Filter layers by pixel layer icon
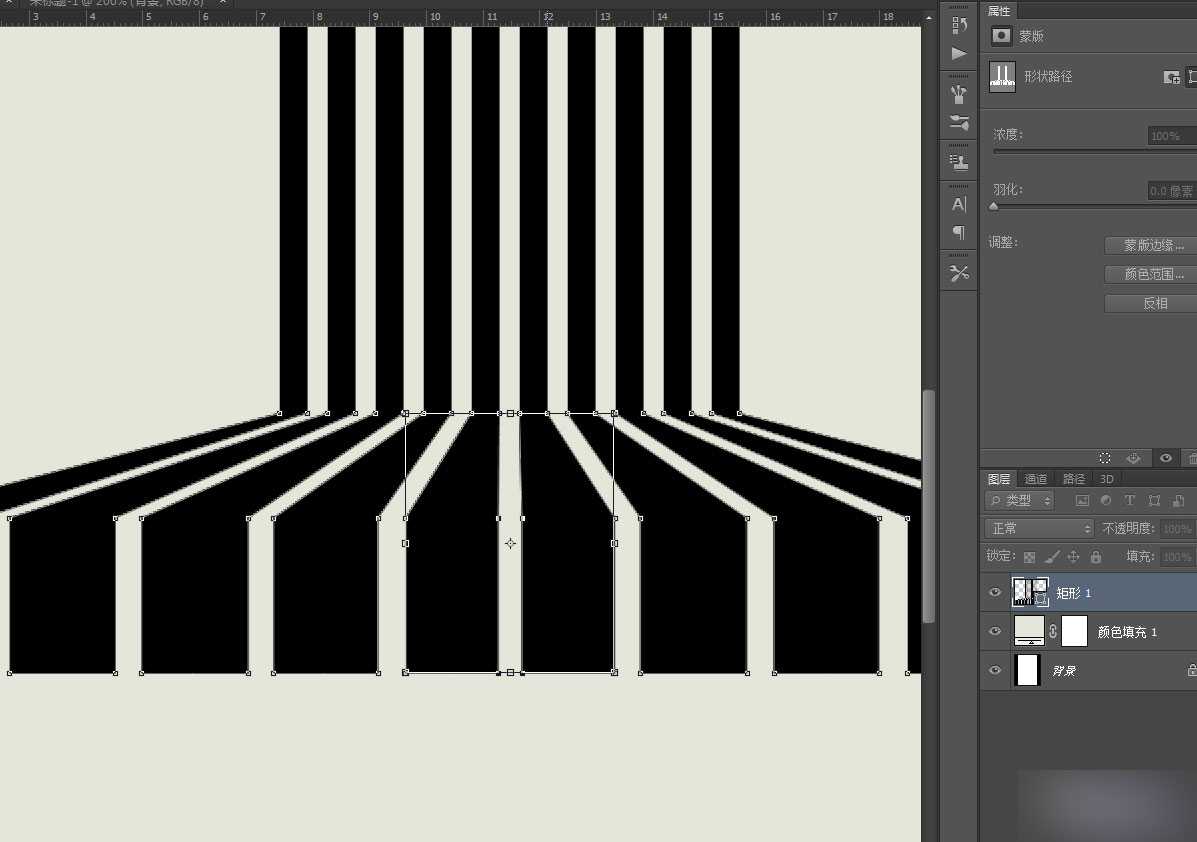 coord(1082,501)
